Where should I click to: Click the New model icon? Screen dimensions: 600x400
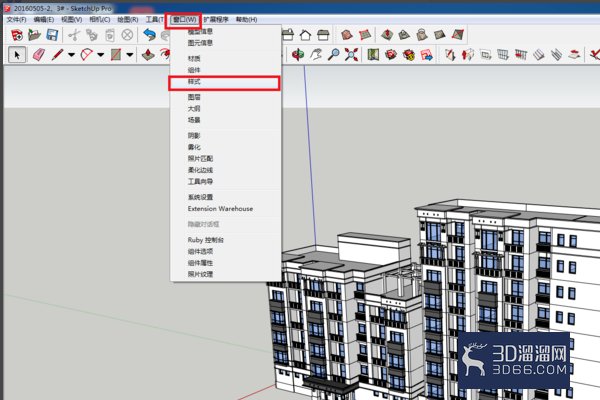(16, 35)
